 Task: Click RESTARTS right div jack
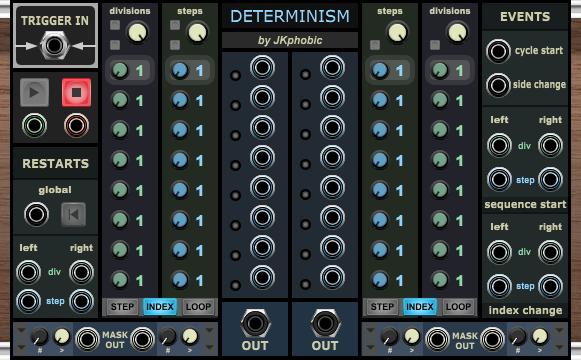pos(81,272)
